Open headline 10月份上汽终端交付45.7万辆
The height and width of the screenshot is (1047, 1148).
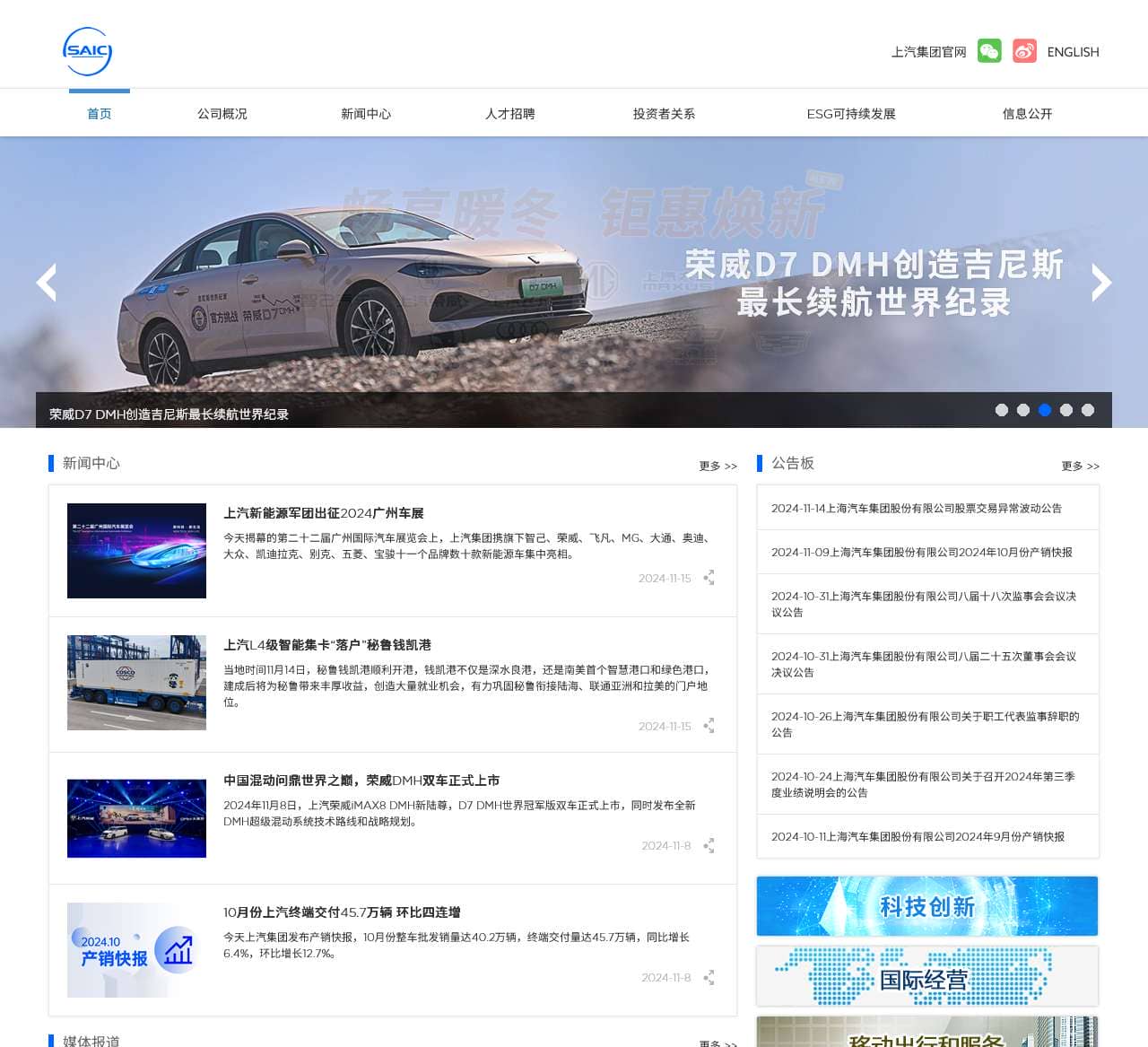coord(342,912)
